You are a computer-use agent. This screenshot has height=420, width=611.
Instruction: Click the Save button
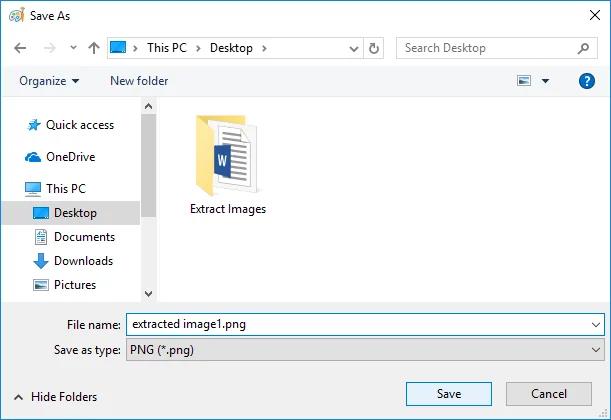point(449,394)
